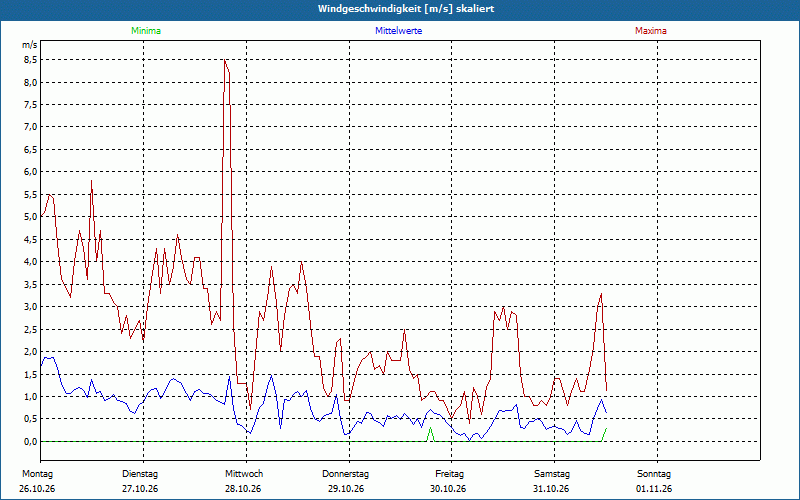Click the date 26.10.26

[x=37, y=489]
